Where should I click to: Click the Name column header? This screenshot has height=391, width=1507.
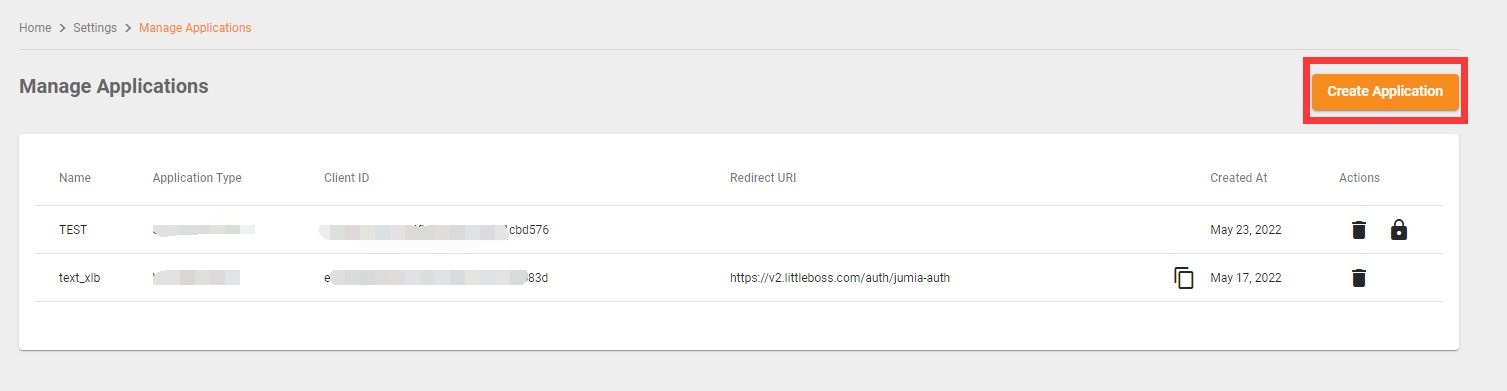tap(75, 178)
